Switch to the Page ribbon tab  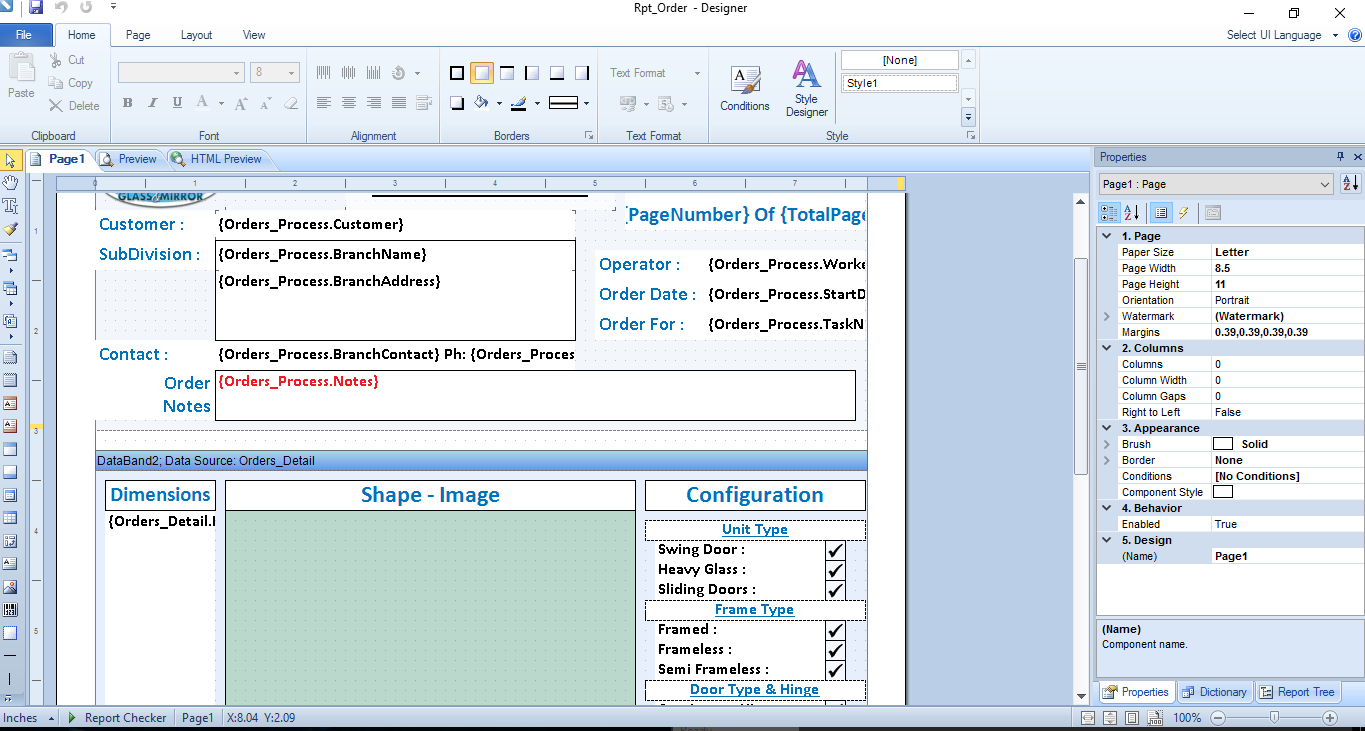[x=138, y=35]
